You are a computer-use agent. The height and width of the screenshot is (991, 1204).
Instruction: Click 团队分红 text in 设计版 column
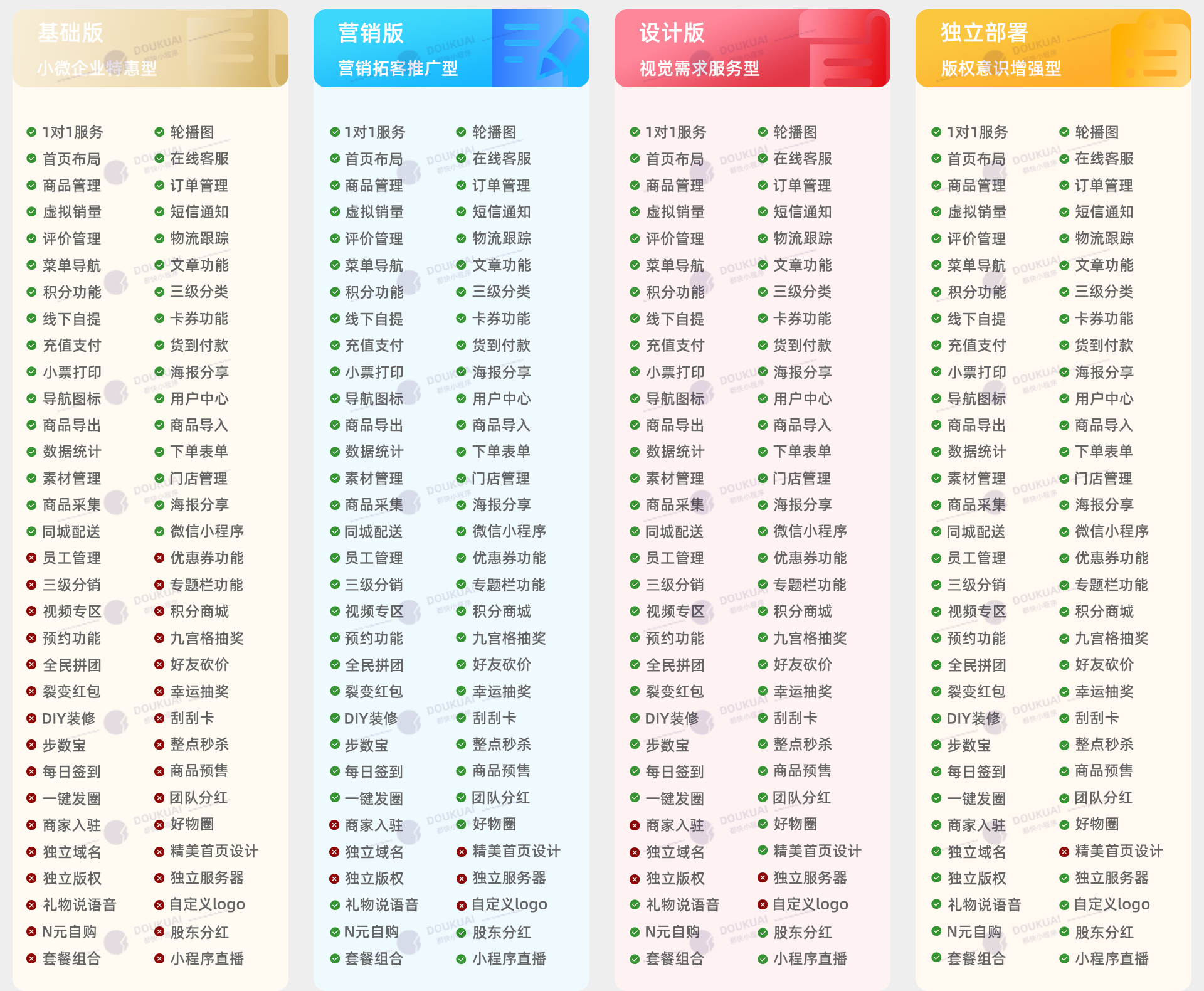coord(803,798)
